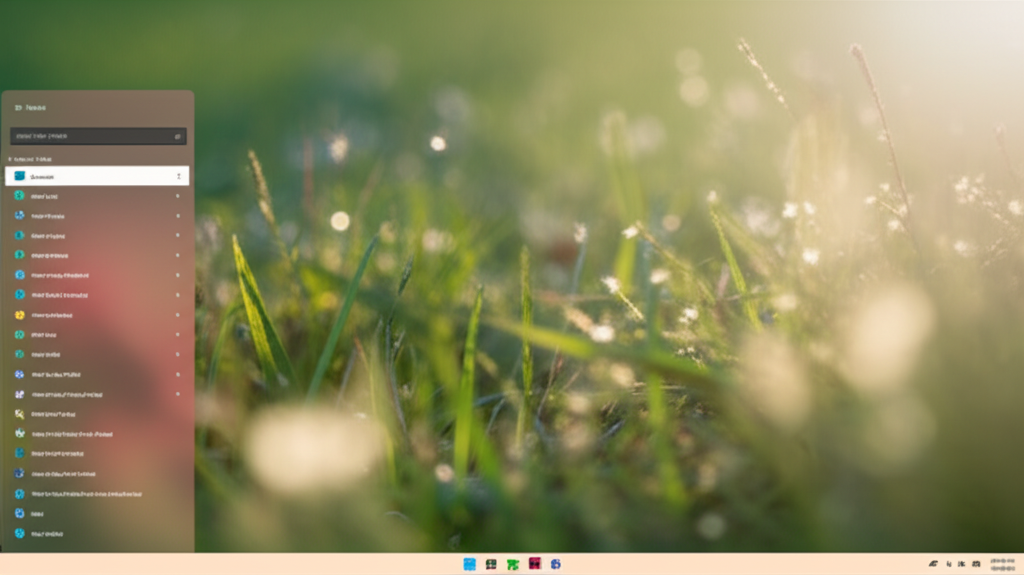The height and width of the screenshot is (575, 1024).
Task: Expand the arrow on the highlighted white entry
Action: click(x=179, y=176)
